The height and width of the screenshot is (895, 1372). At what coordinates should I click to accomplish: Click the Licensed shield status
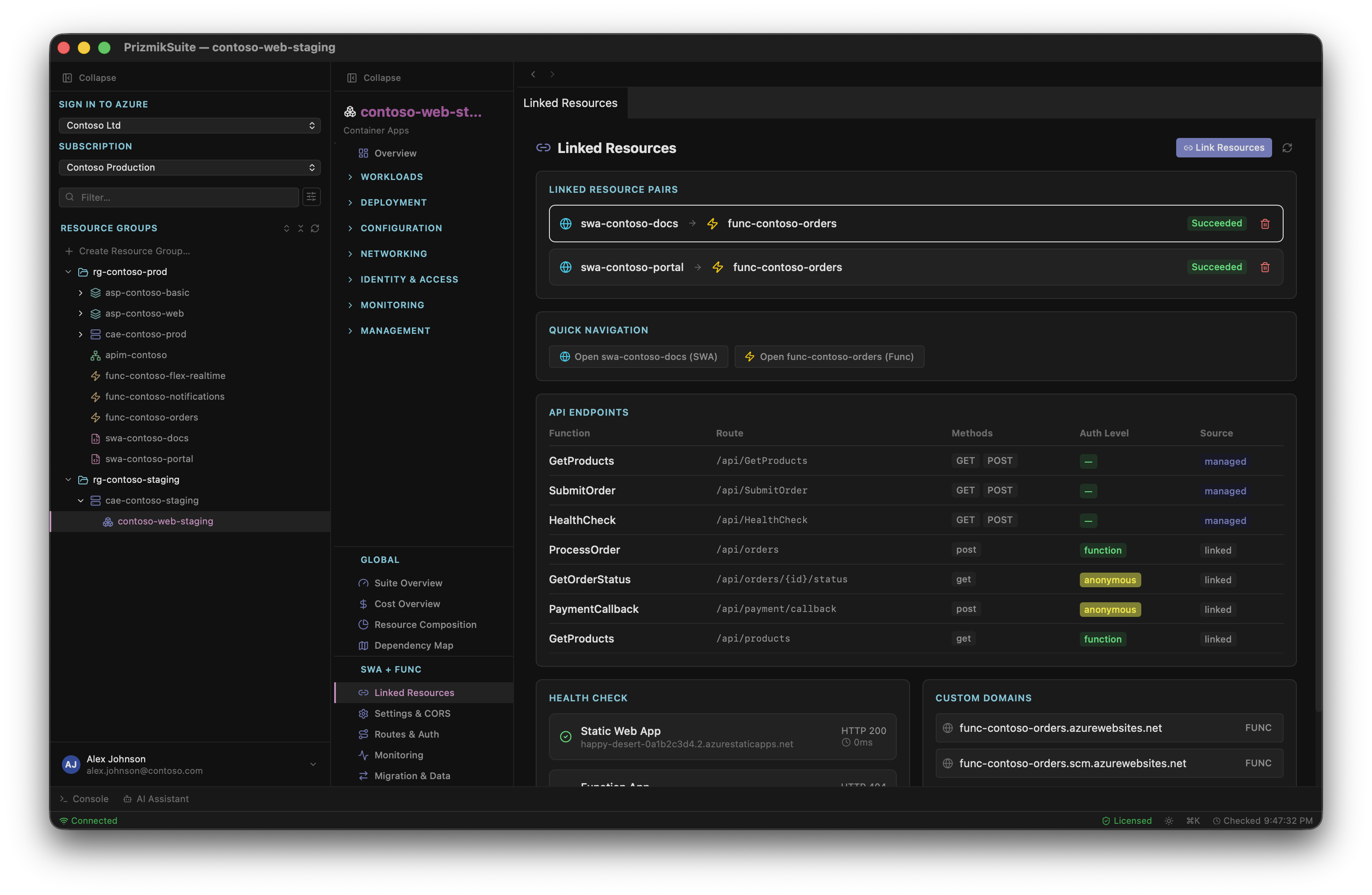tap(1126, 821)
